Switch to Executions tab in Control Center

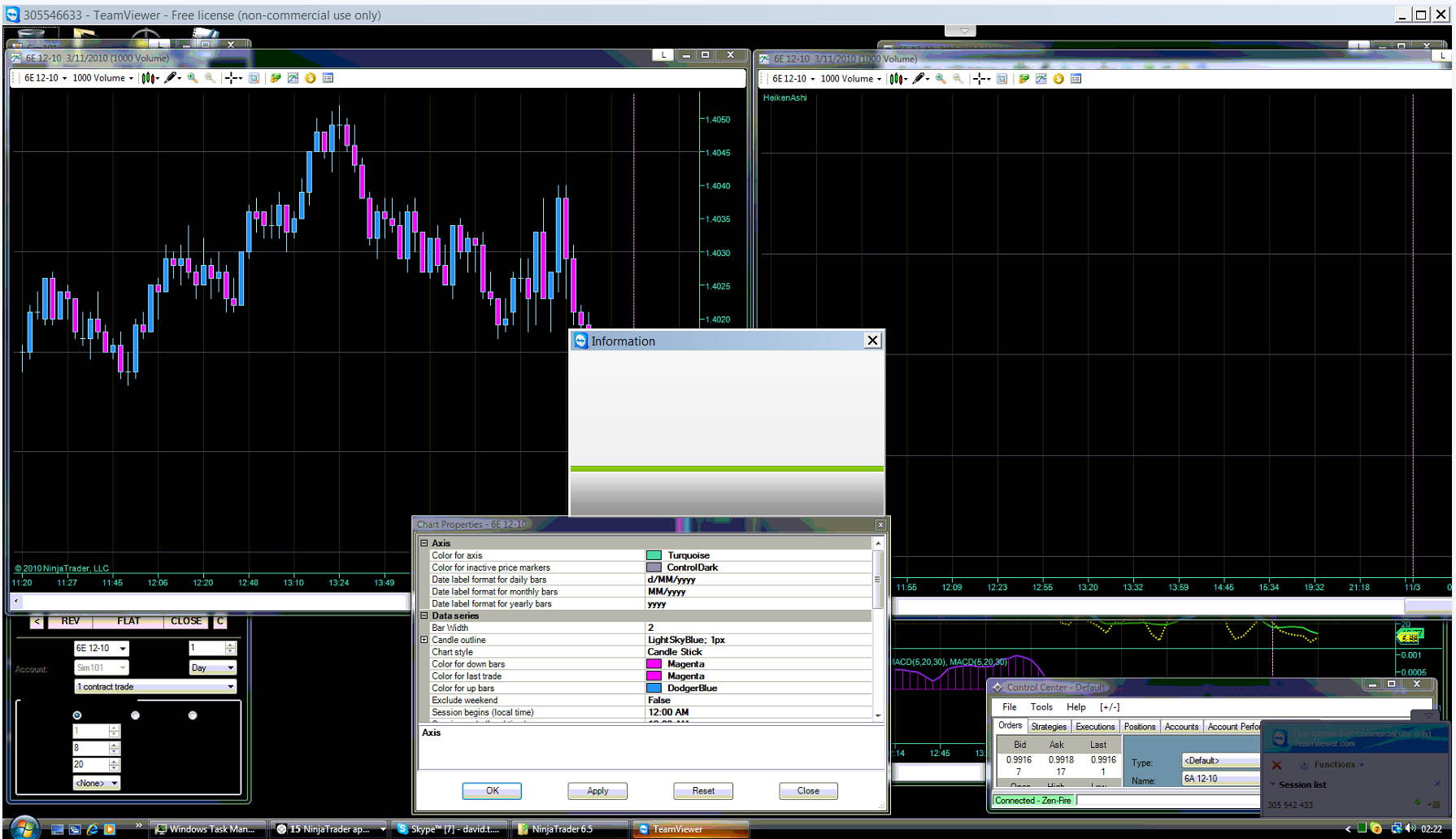1095,727
